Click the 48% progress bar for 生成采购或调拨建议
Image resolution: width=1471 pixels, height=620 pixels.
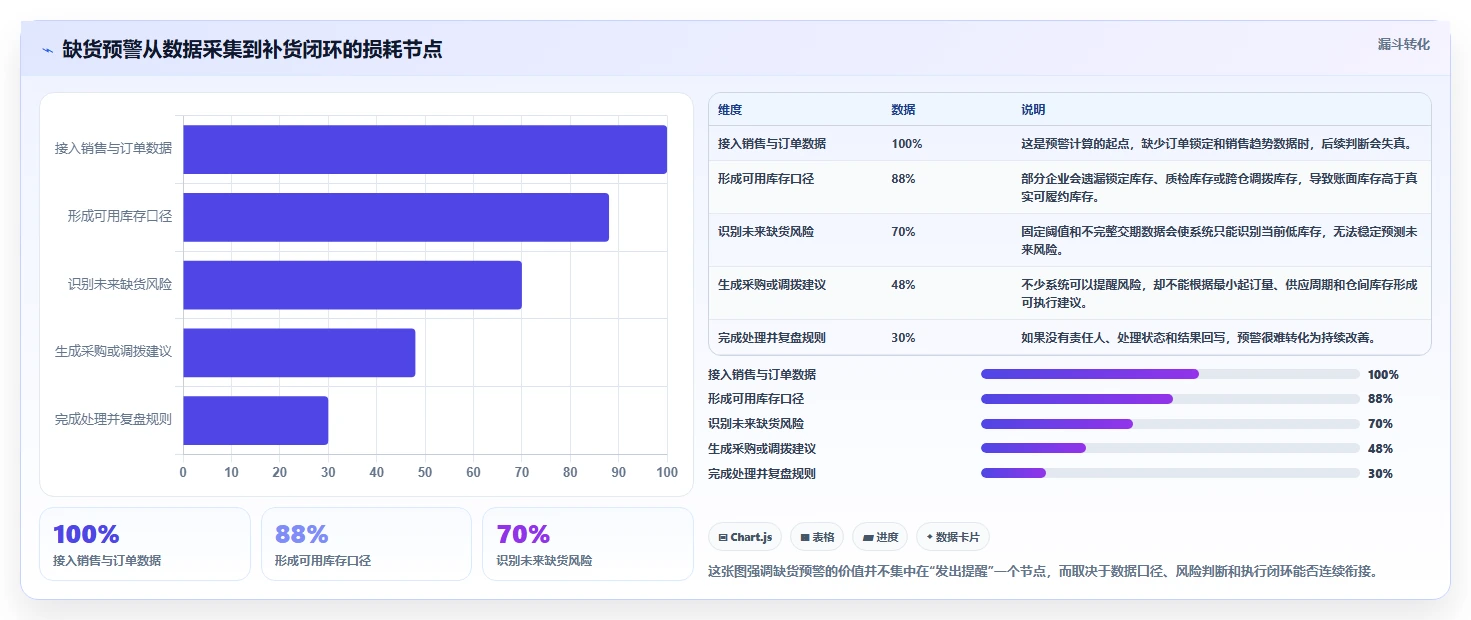[1170, 449]
